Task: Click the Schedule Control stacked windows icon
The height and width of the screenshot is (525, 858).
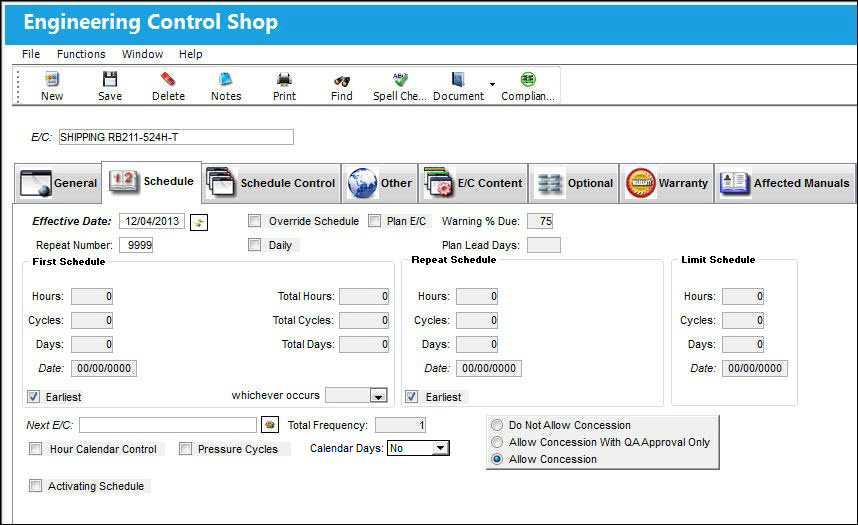Action: [221, 182]
